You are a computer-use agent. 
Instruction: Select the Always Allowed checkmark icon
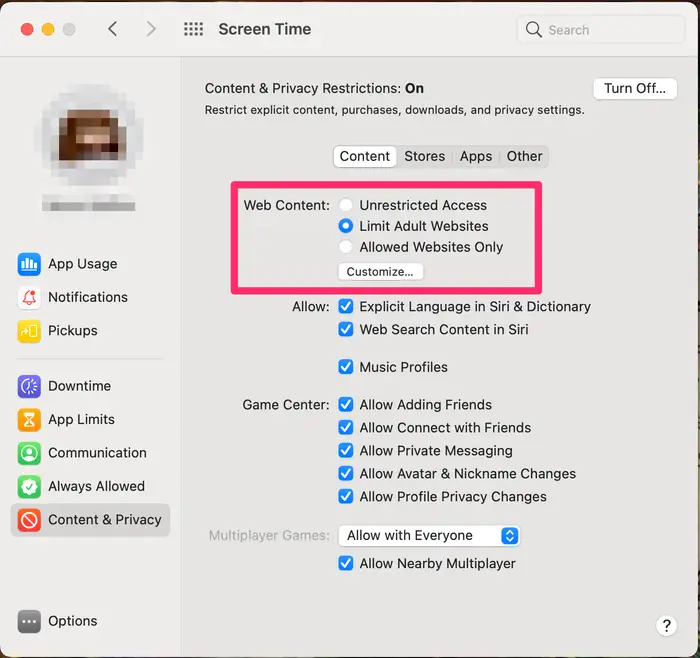[29, 487]
